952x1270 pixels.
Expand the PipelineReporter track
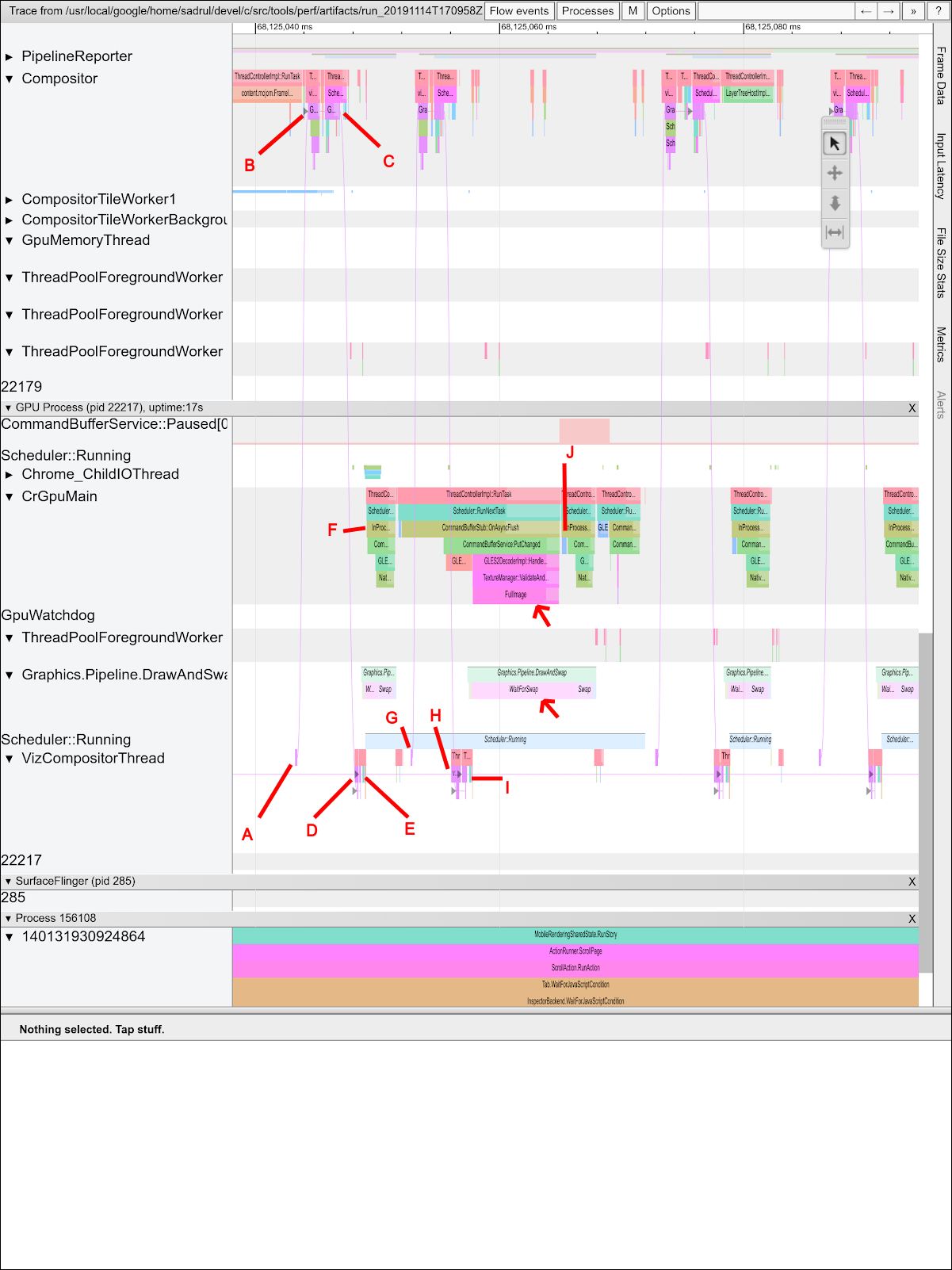(x=10, y=57)
